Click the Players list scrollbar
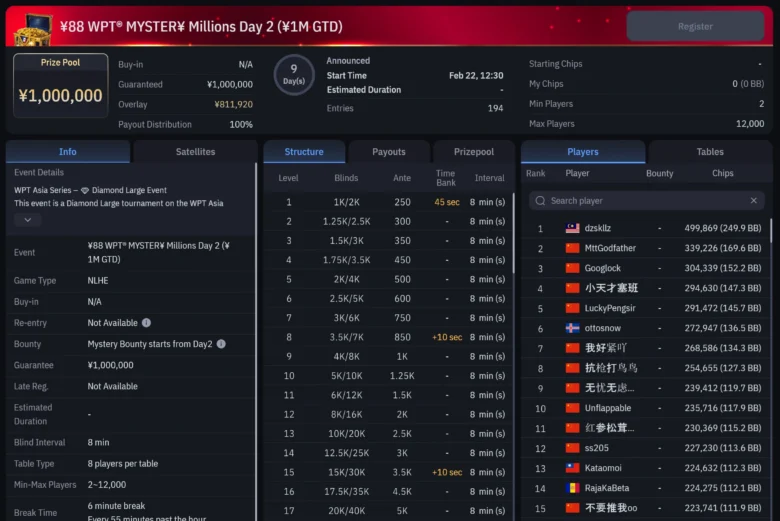 click(x=772, y=231)
